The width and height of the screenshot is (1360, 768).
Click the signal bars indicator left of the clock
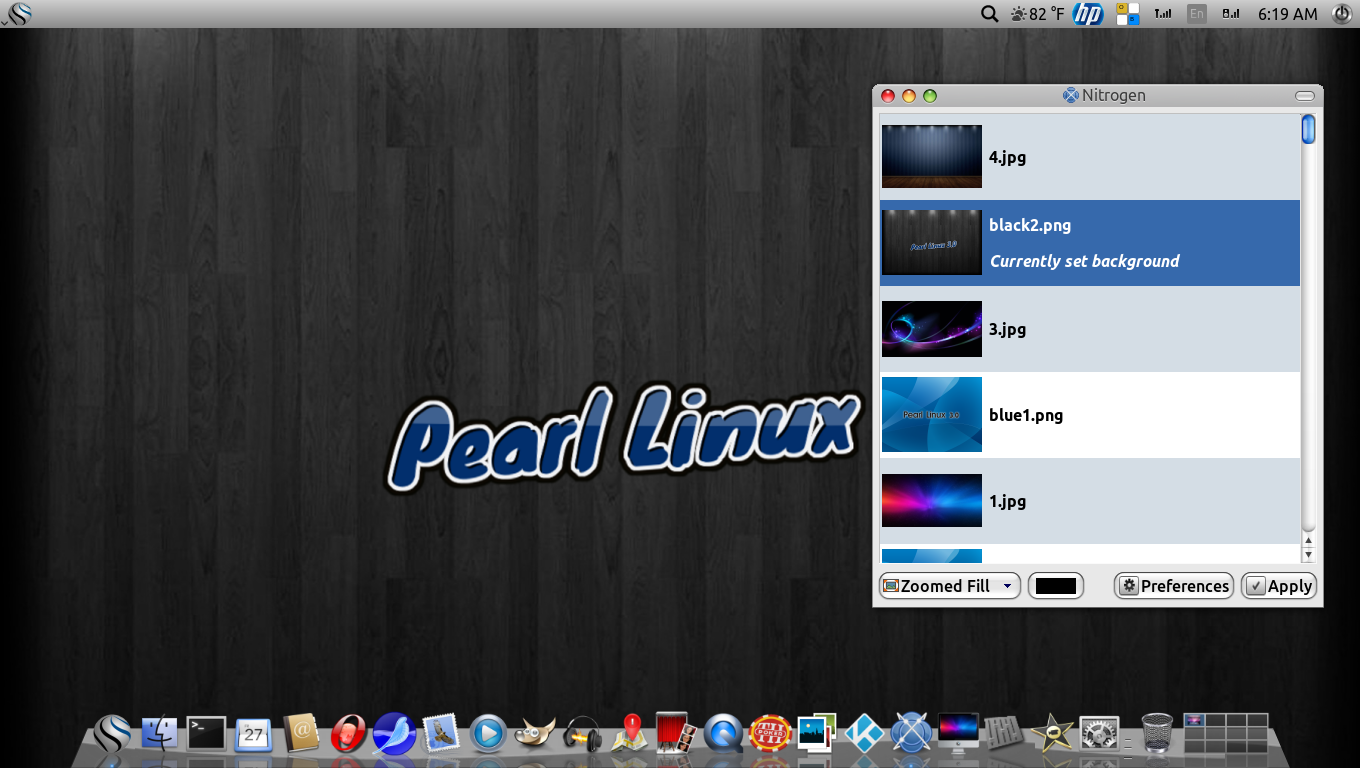1231,14
